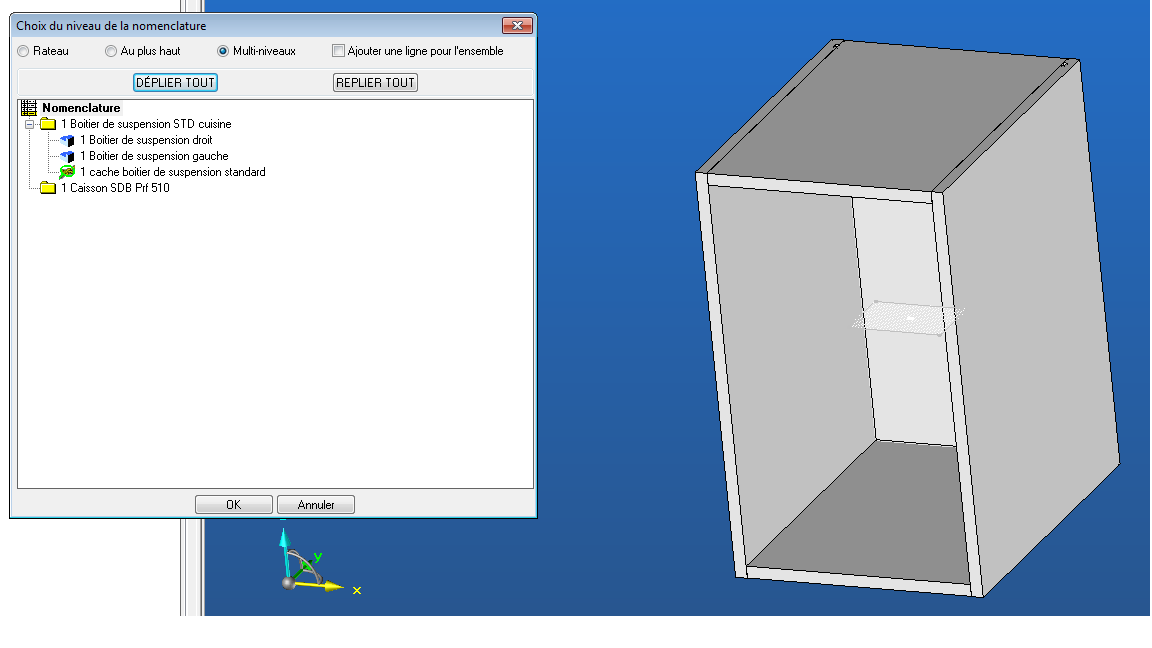Image resolution: width=1152 pixels, height=648 pixels.
Task: Collapse the Boitier de suspension STD cuisine node
Action: [30, 124]
